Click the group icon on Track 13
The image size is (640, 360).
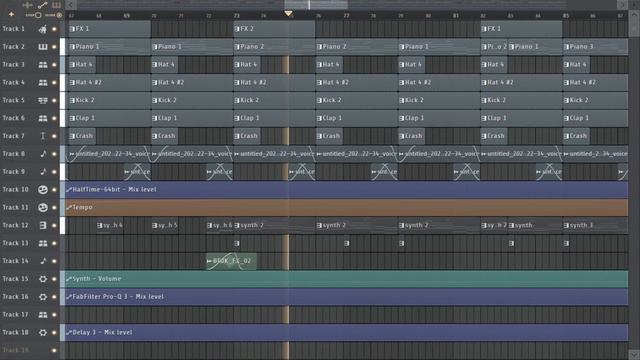(43, 243)
